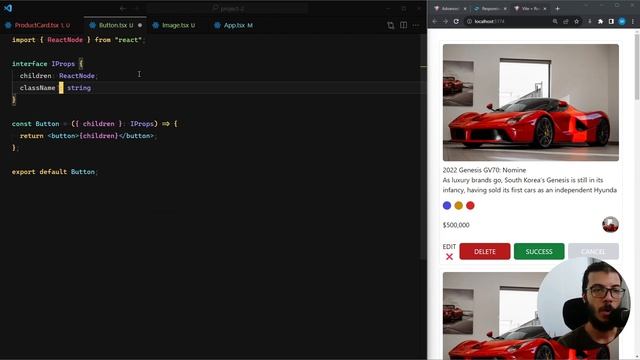Close the first browser tab
The width and height of the screenshot is (640, 360).
pos(465,9)
